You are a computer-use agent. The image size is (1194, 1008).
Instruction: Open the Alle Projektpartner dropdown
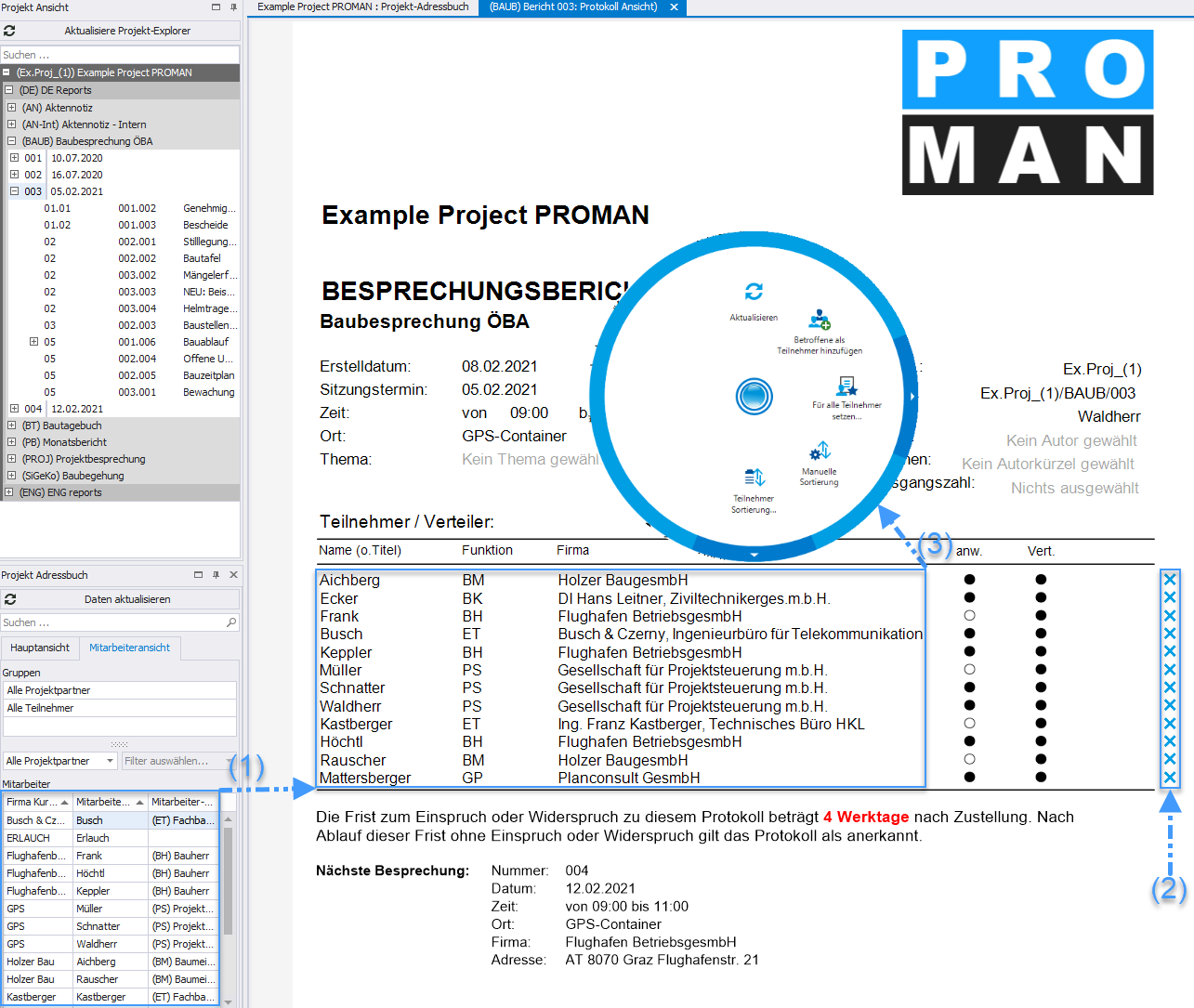(x=110, y=761)
